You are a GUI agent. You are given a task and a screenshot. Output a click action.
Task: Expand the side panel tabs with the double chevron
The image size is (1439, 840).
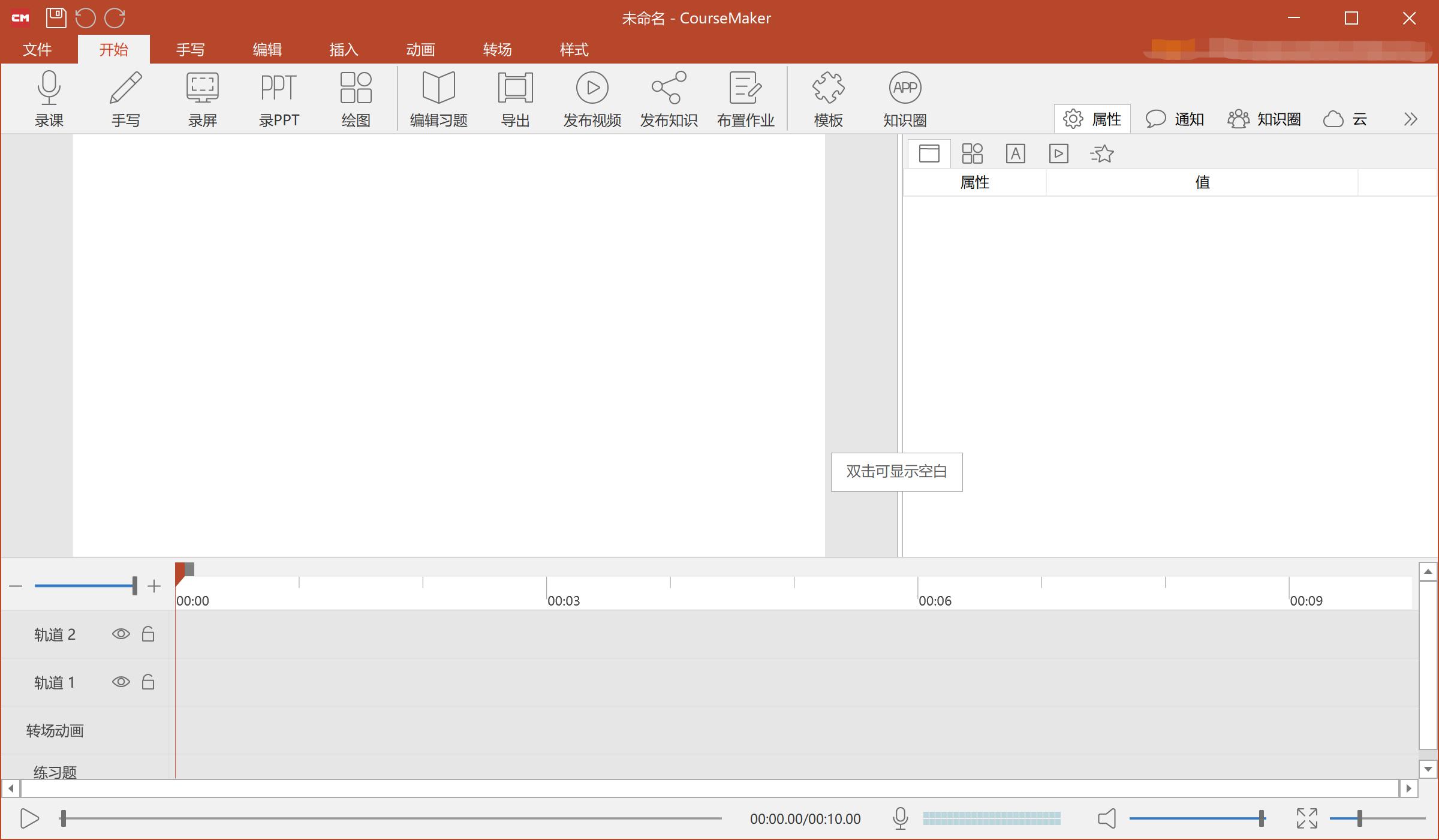tap(1410, 119)
